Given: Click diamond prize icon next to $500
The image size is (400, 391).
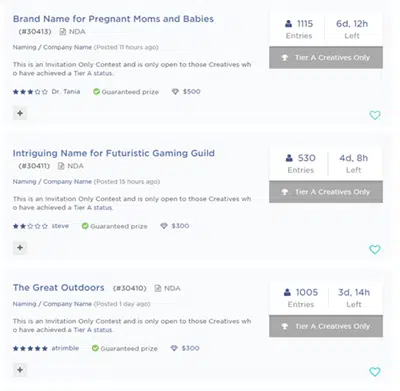Looking at the screenshot, I should pyautogui.click(x=175, y=92).
